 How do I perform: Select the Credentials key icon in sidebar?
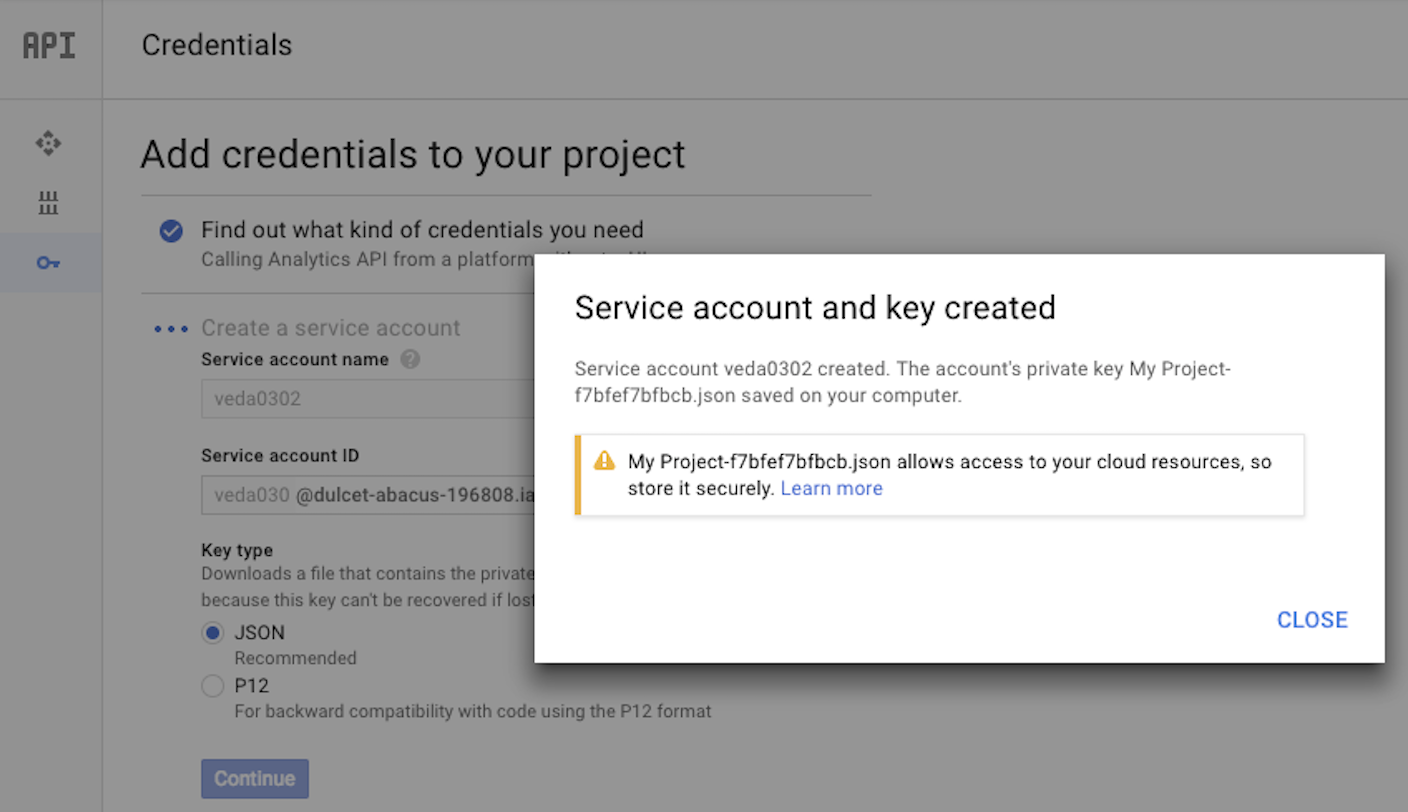click(x=48, y=263)
